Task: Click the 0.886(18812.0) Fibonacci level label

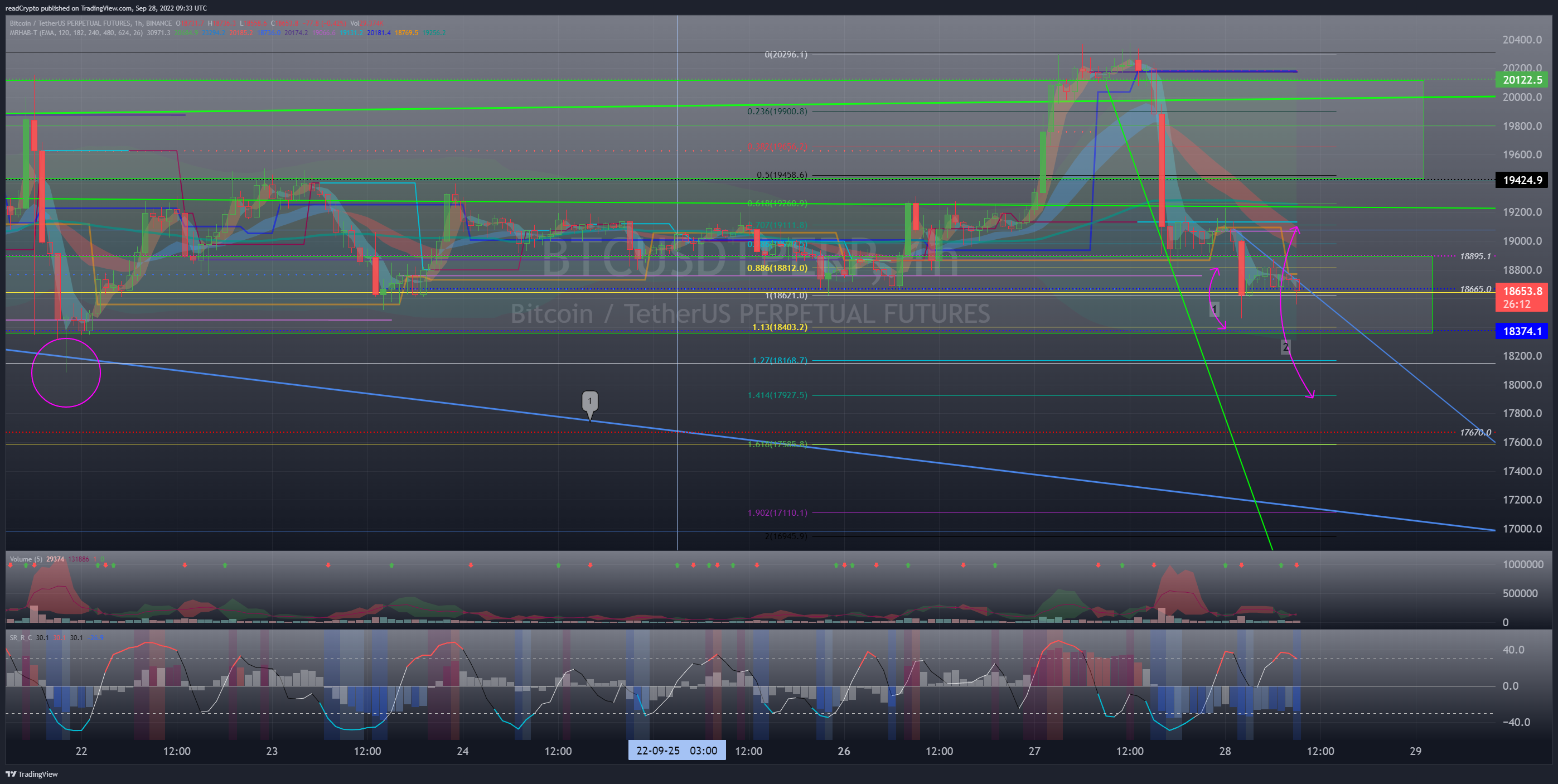Action: coord(777,268)
